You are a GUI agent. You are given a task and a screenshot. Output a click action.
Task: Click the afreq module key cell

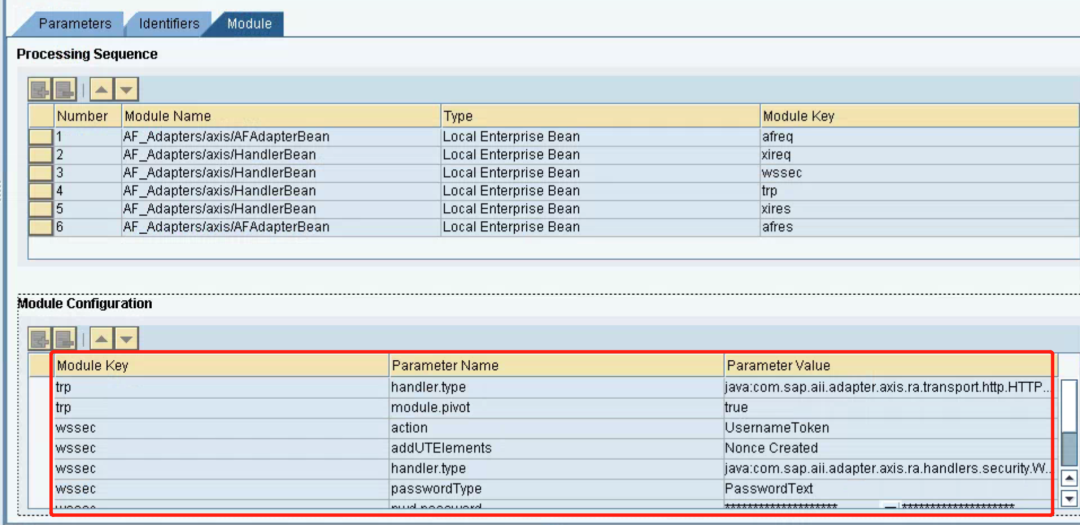(x=920, y=136)
